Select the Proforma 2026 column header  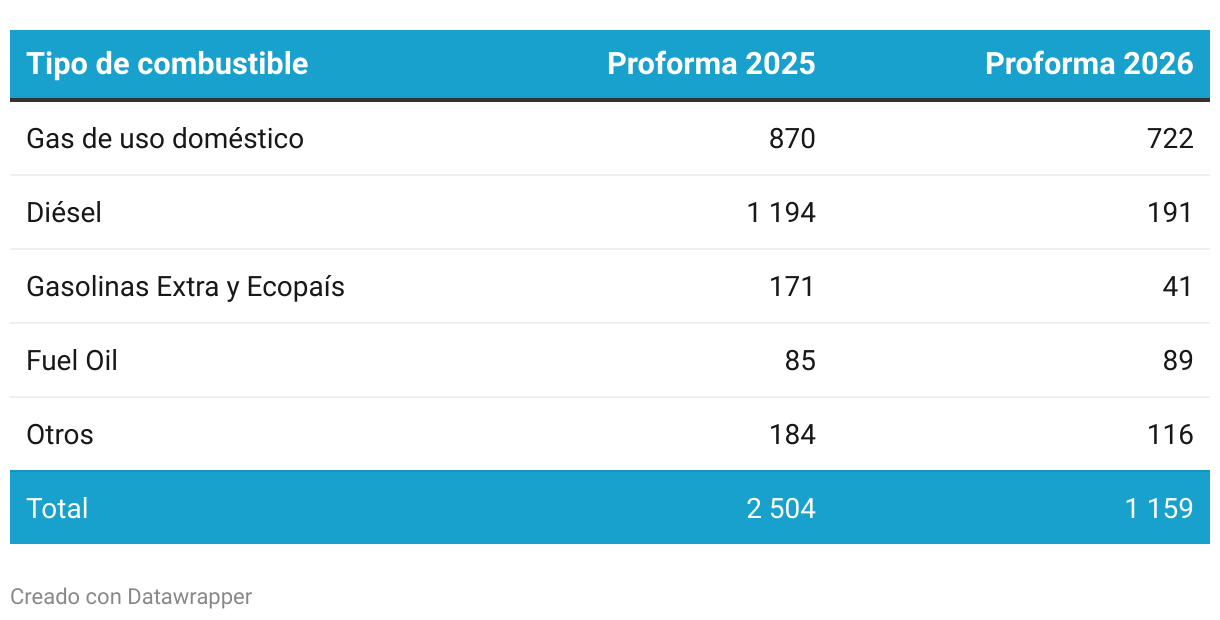pyautogui.click(x=1089, y=64)
